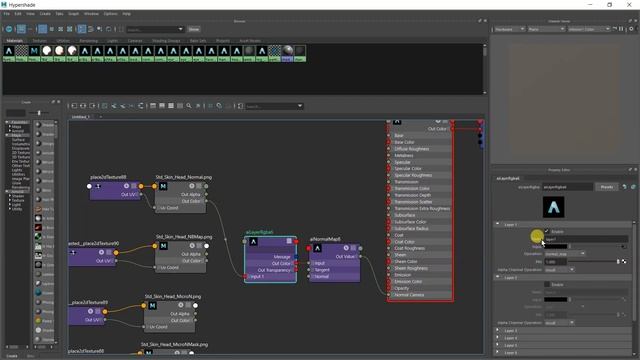The image size is (640, 360).
Task: Float the Browser panel
Action: point(480,21)
